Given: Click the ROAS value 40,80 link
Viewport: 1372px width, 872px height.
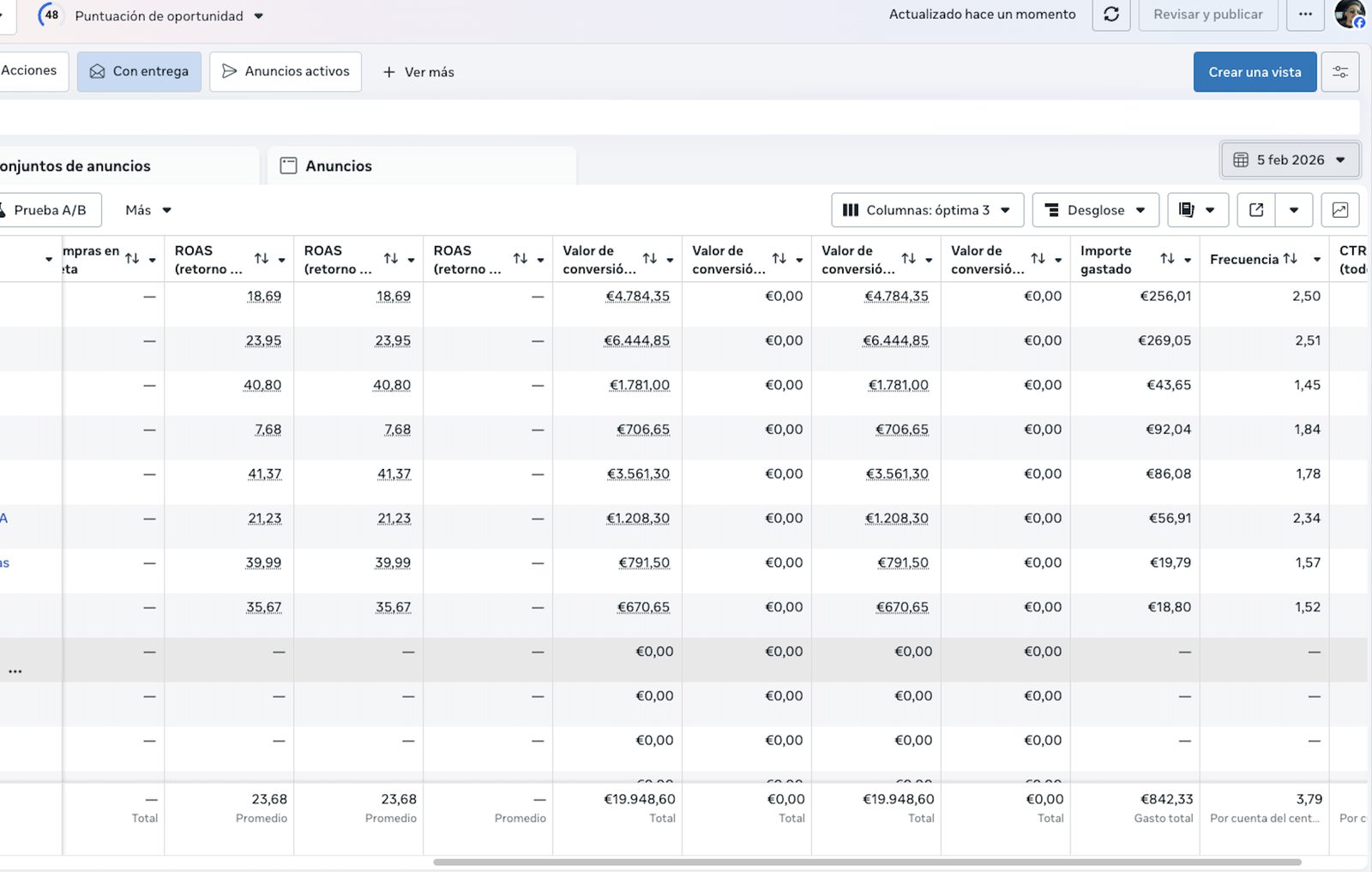Looking at the screenshot, I should 262,385.
